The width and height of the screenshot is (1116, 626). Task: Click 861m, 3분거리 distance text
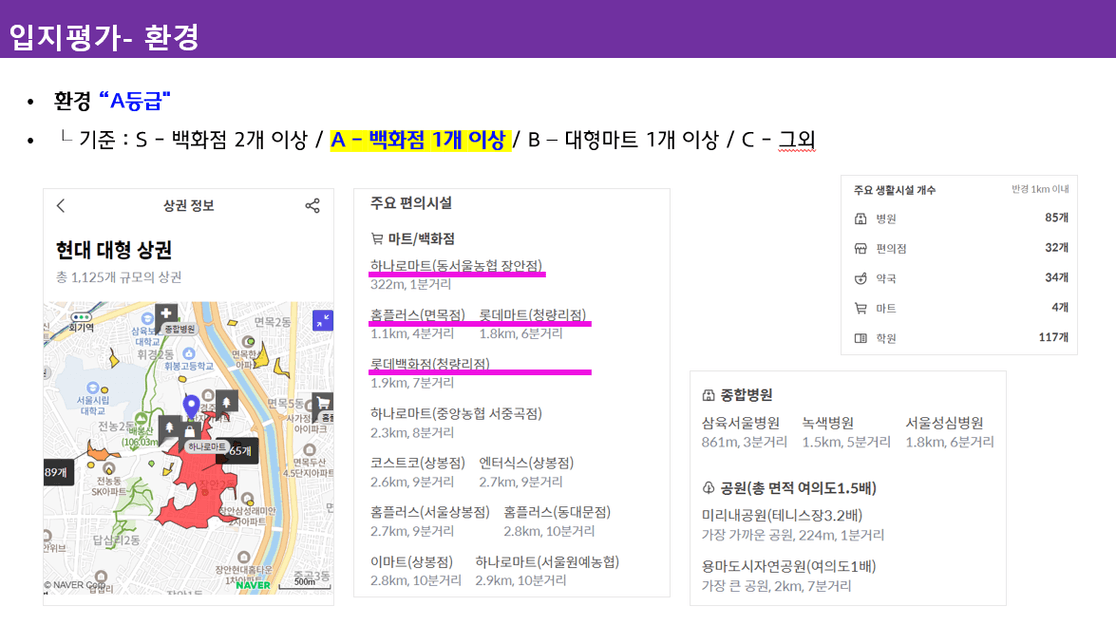[x=744, y=442]
